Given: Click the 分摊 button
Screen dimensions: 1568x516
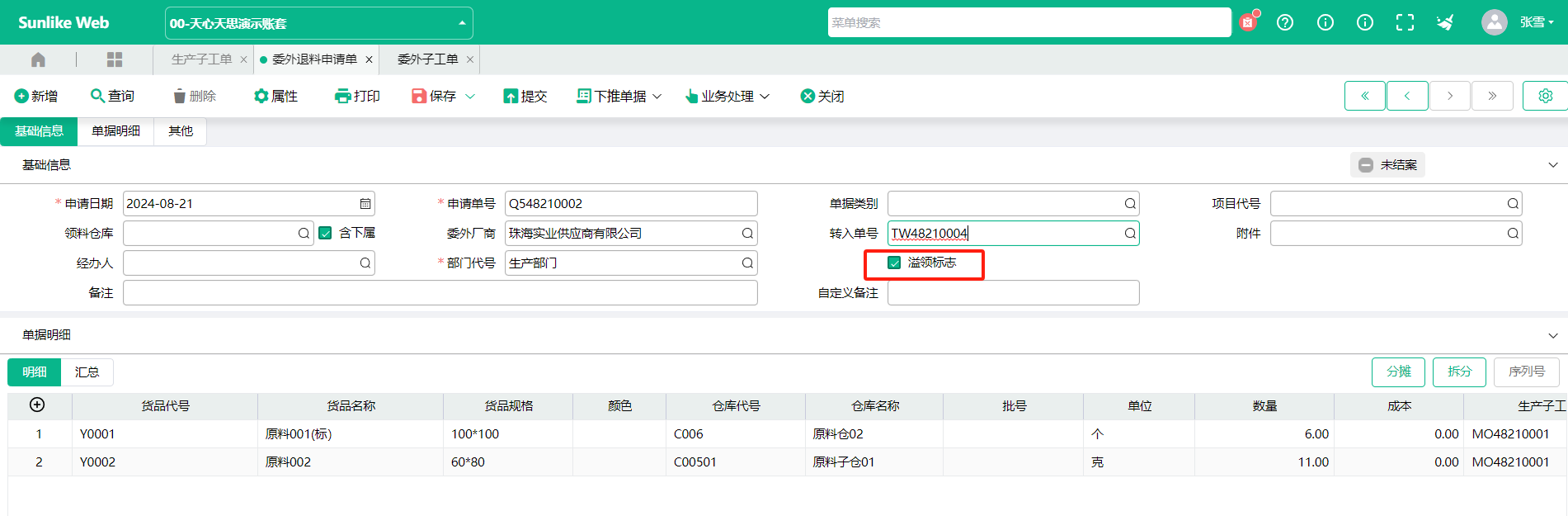Looking at the screenshot, I should click(1399, 372).
